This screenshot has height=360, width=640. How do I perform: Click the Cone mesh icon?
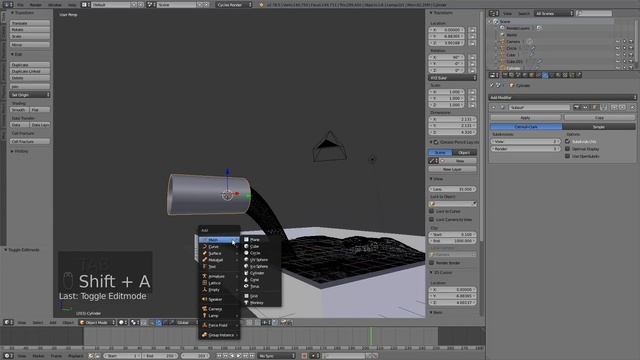click(246, 280)
